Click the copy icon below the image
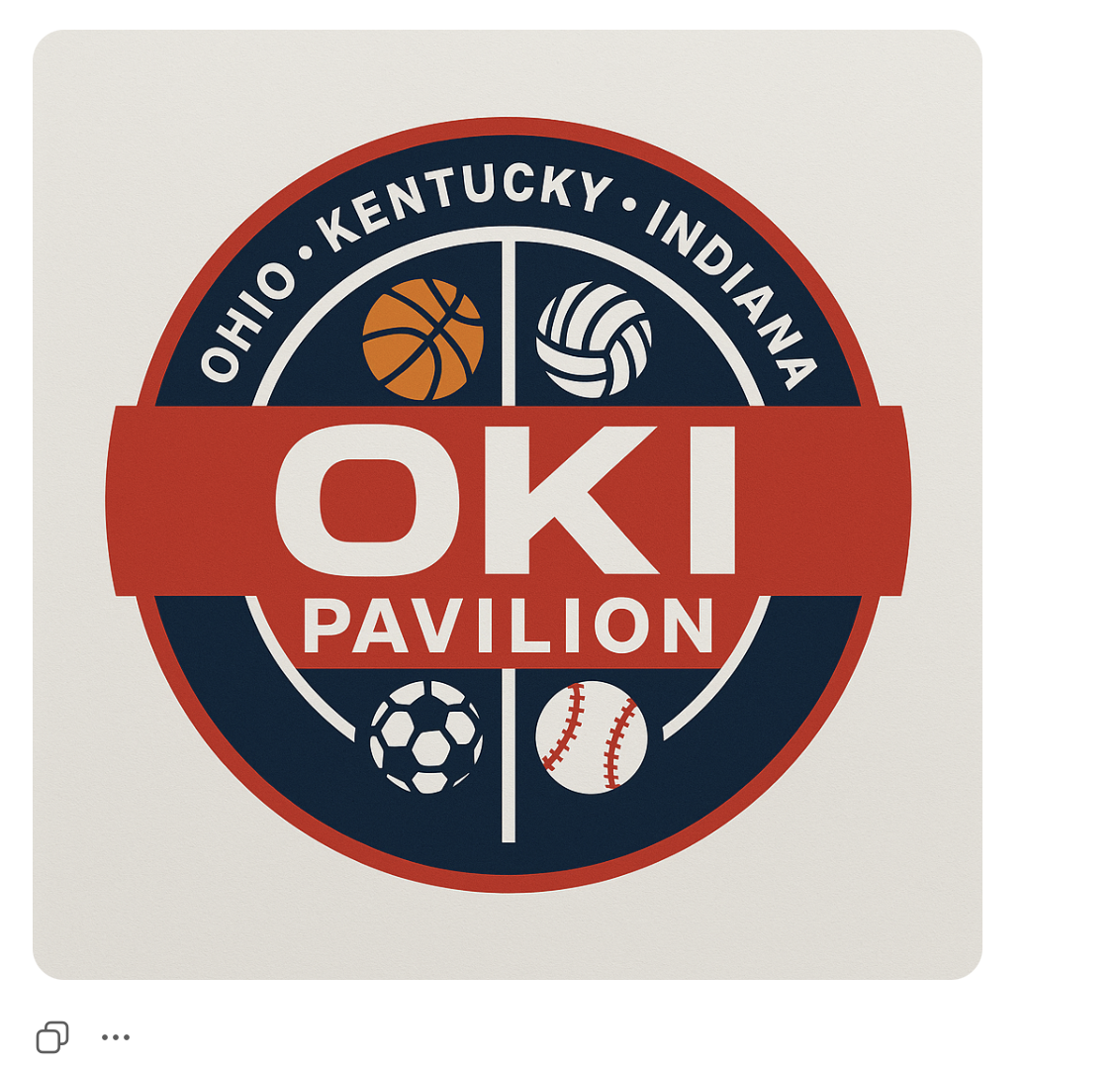 [x=52, y=1036]
